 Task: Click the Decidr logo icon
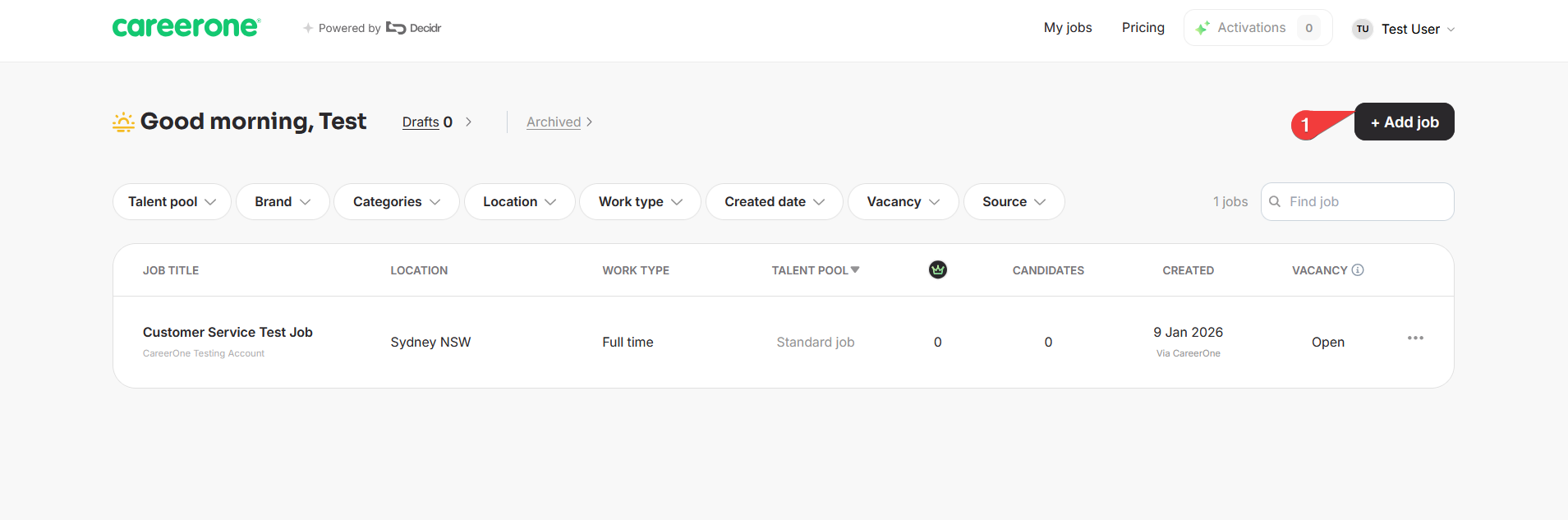pyautogui.click(x=396, y=28)
